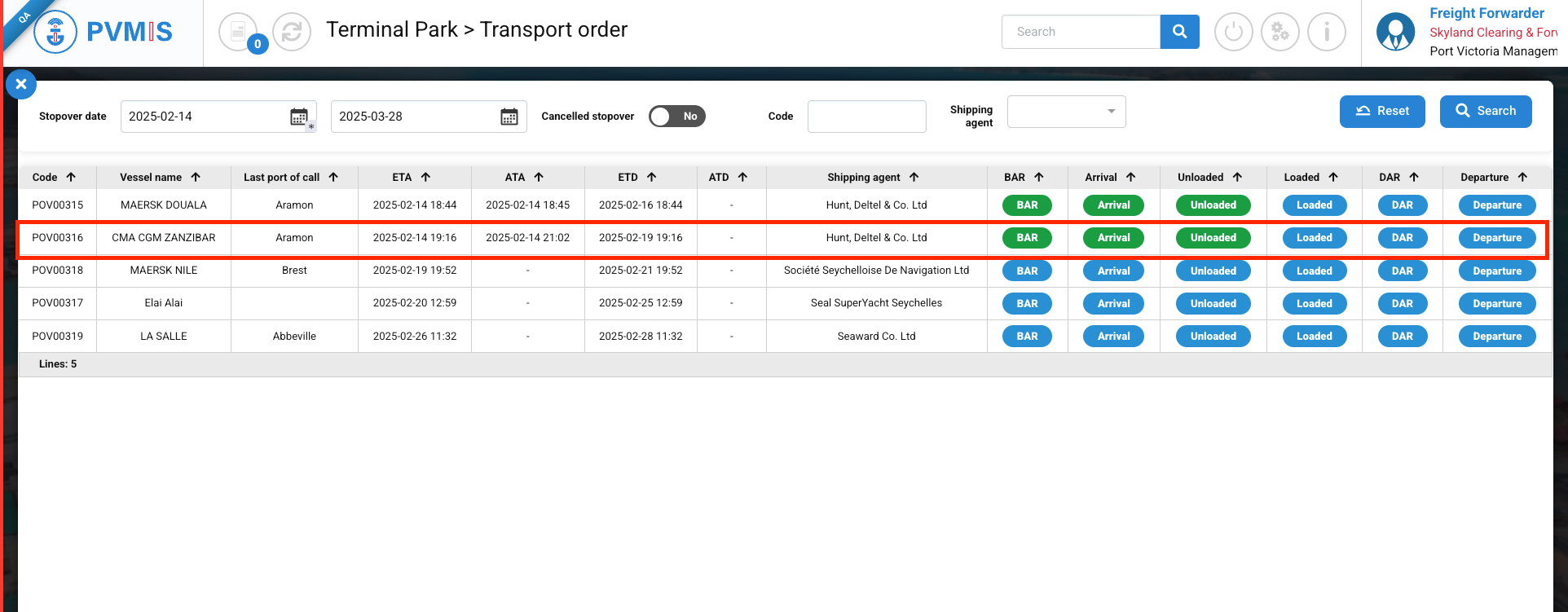Click the BAR badge for MAERSK DOUALA

click(1027, 205)
